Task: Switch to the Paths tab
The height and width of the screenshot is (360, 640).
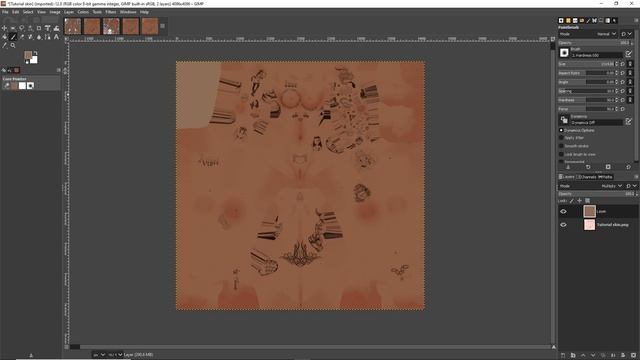Action: click(605, 177)
